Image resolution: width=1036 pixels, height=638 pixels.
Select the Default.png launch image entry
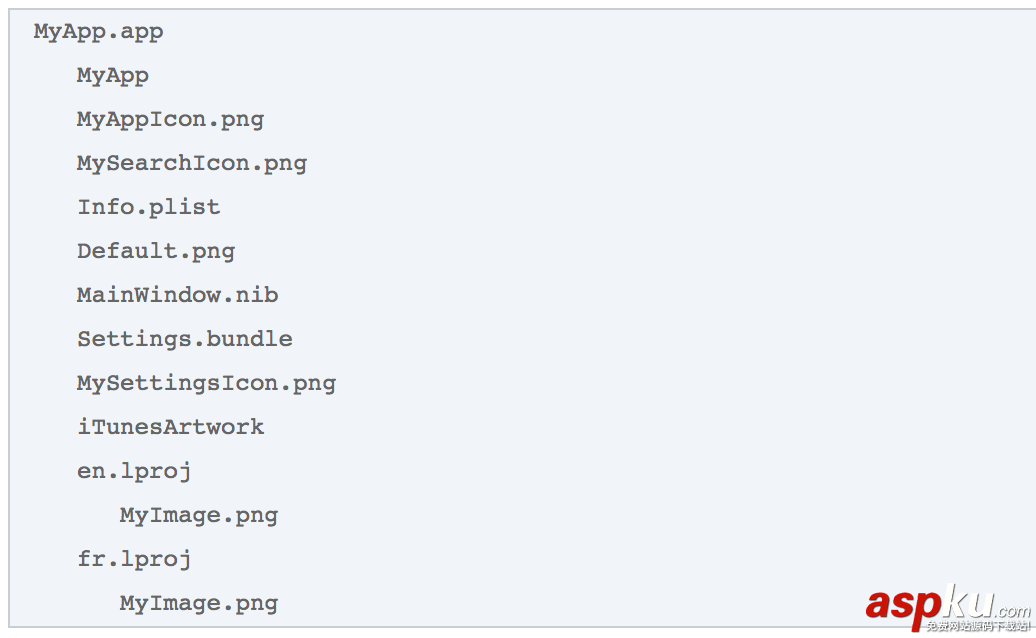[155, 251]
